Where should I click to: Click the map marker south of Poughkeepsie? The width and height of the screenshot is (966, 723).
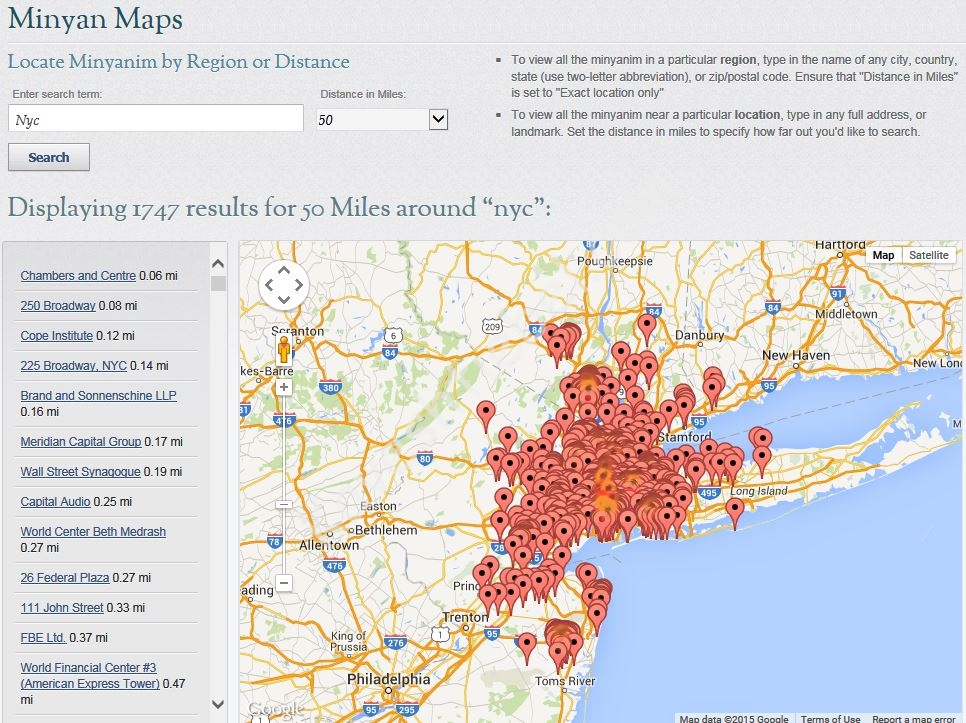[648, 323]
